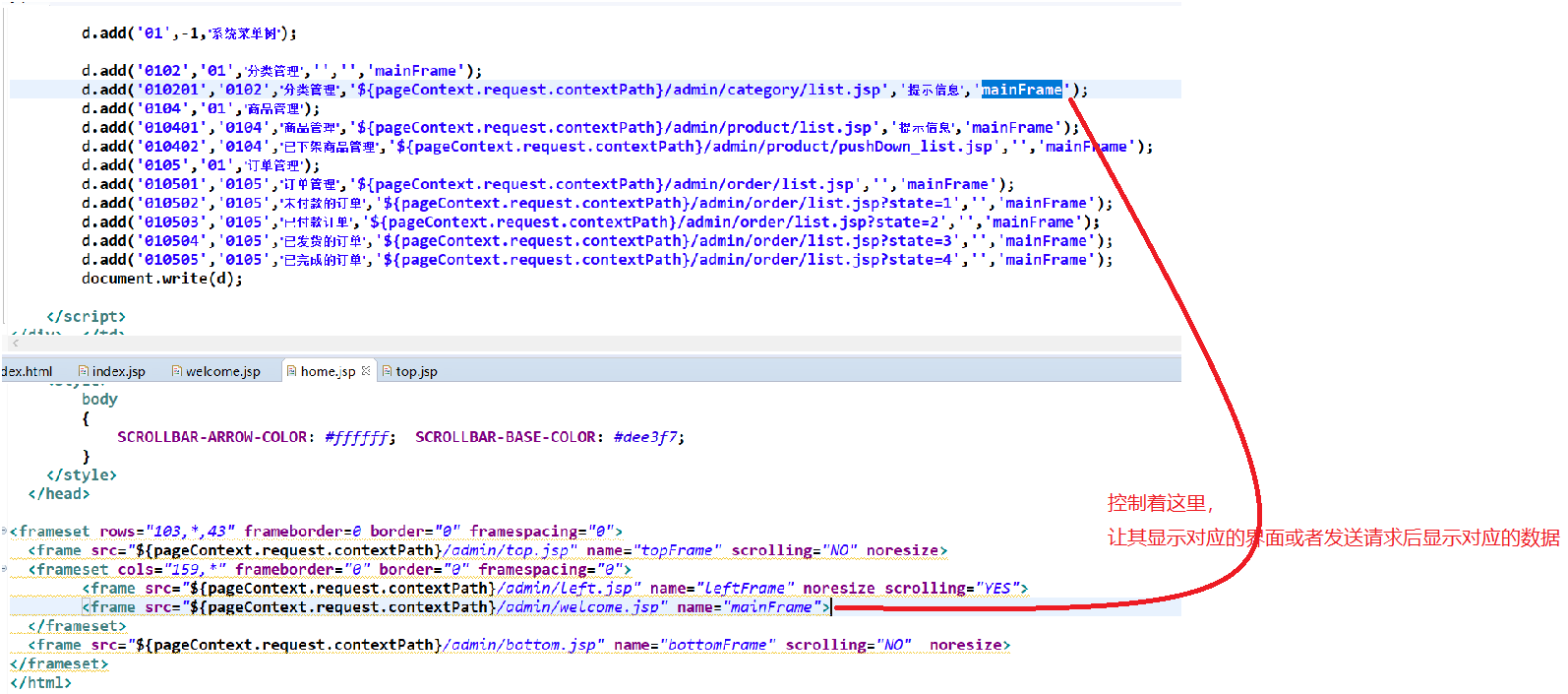Collapse the frameset cols="159,*" fold marker
Screen dimensions: 1568x694
tap(4, 569)
